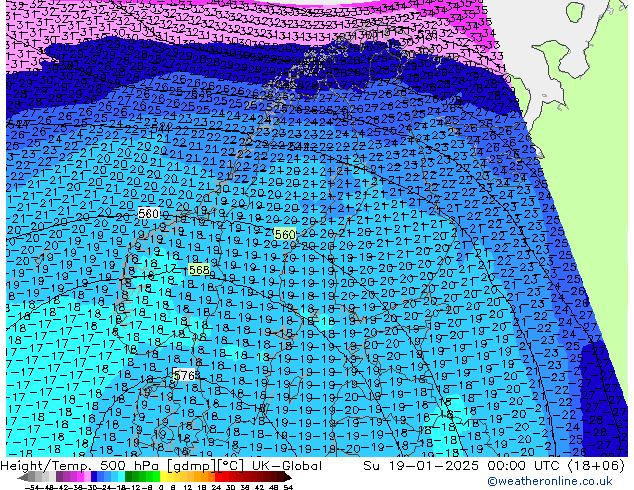This screenshot has height=490, width=634.
Task: Click the '54' legend scale value
Action: (288, 488)
